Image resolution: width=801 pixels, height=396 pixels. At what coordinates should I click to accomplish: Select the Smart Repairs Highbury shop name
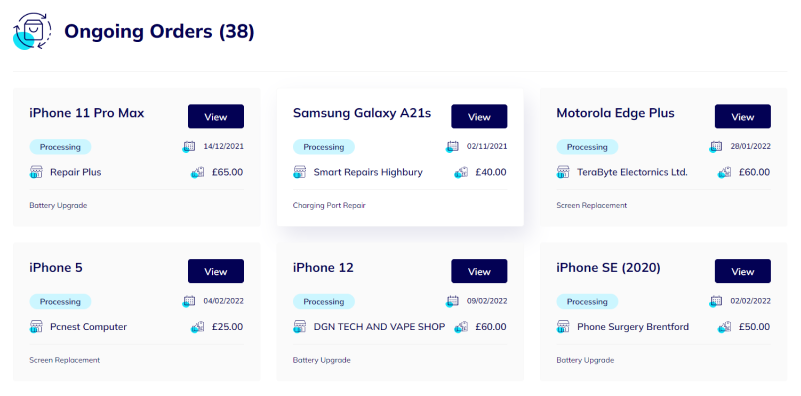[x=368, y=172]
